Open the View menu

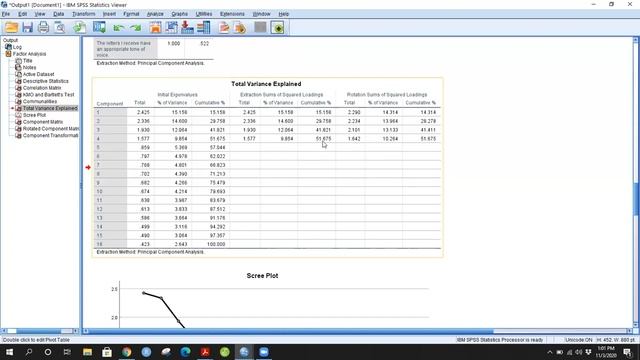click(x=40, y=14)
